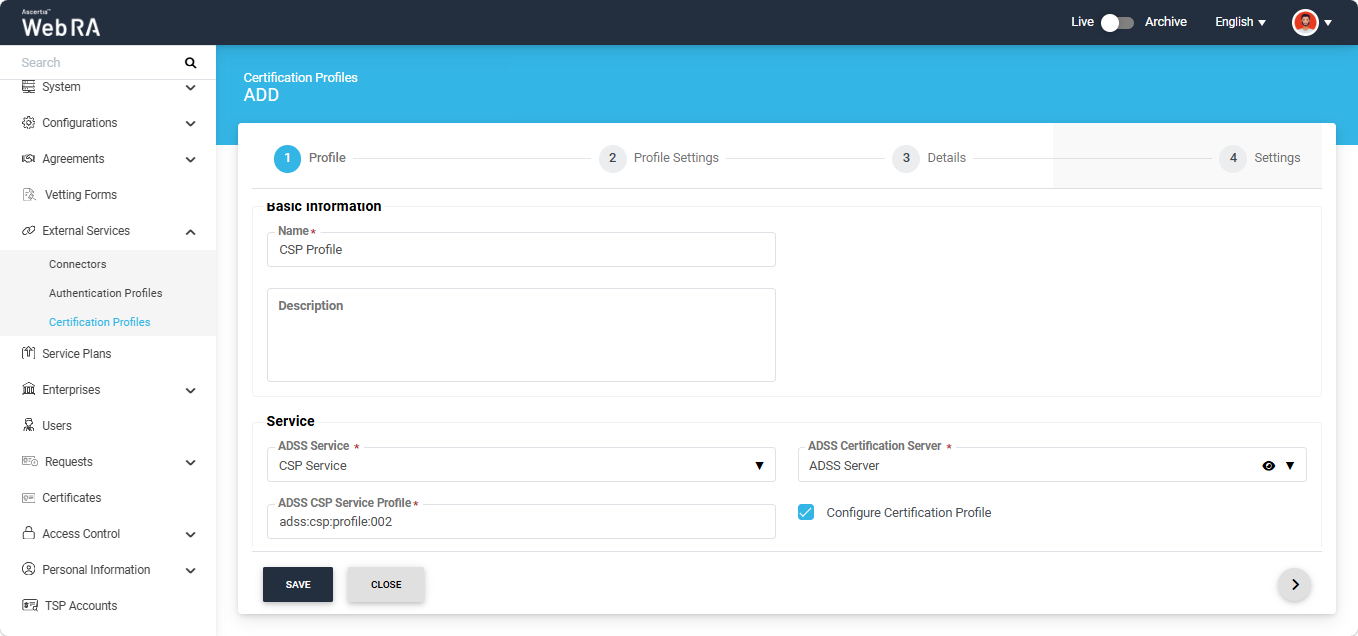Go to step 3 Details
This screenshot has width=1358, height=636.
929,158
